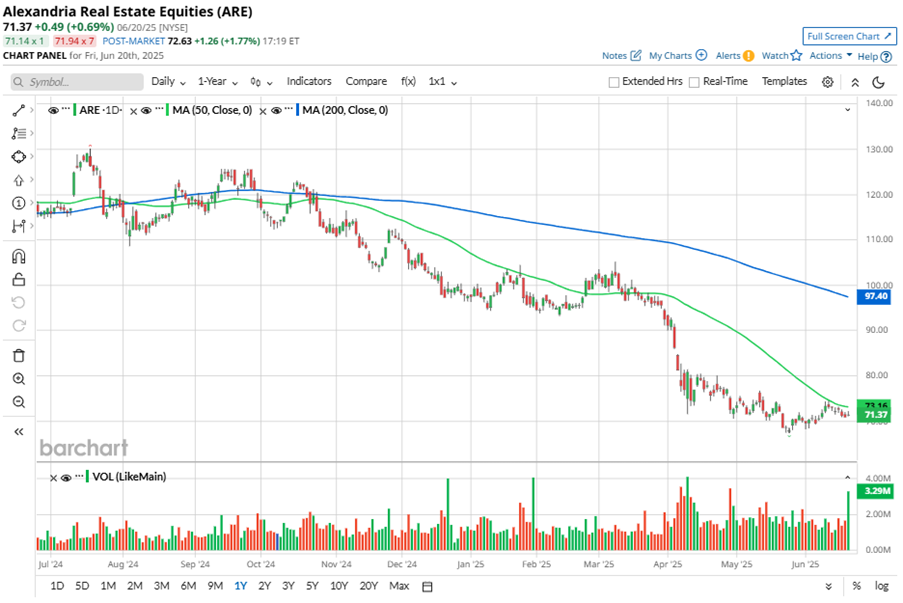The width and height of the screenshot is (903, 603).
Task: Hide the MA (50, Close, 0) line
Action: [x=146, y=111]
